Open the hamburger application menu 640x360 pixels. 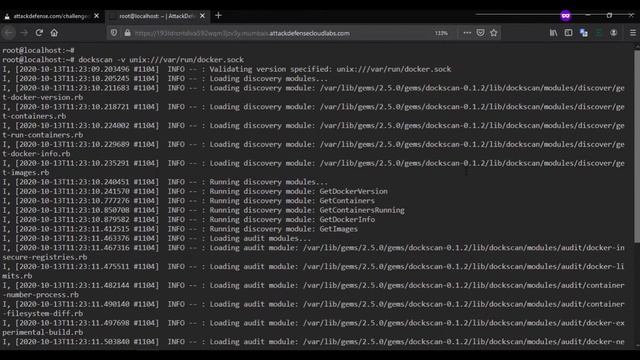tap(633, 33)
